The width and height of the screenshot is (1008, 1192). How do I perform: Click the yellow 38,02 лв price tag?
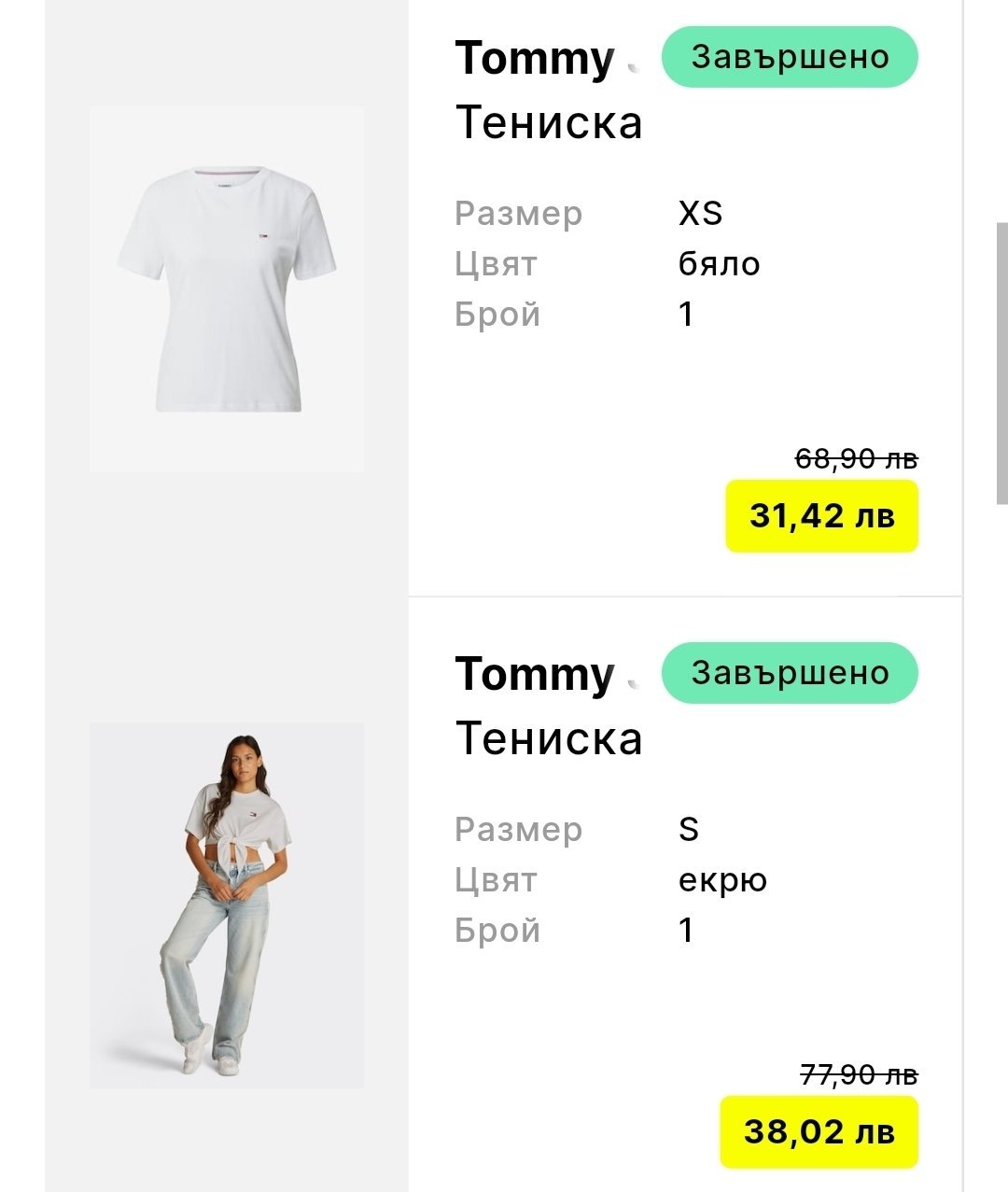(x=819, y=1132)
